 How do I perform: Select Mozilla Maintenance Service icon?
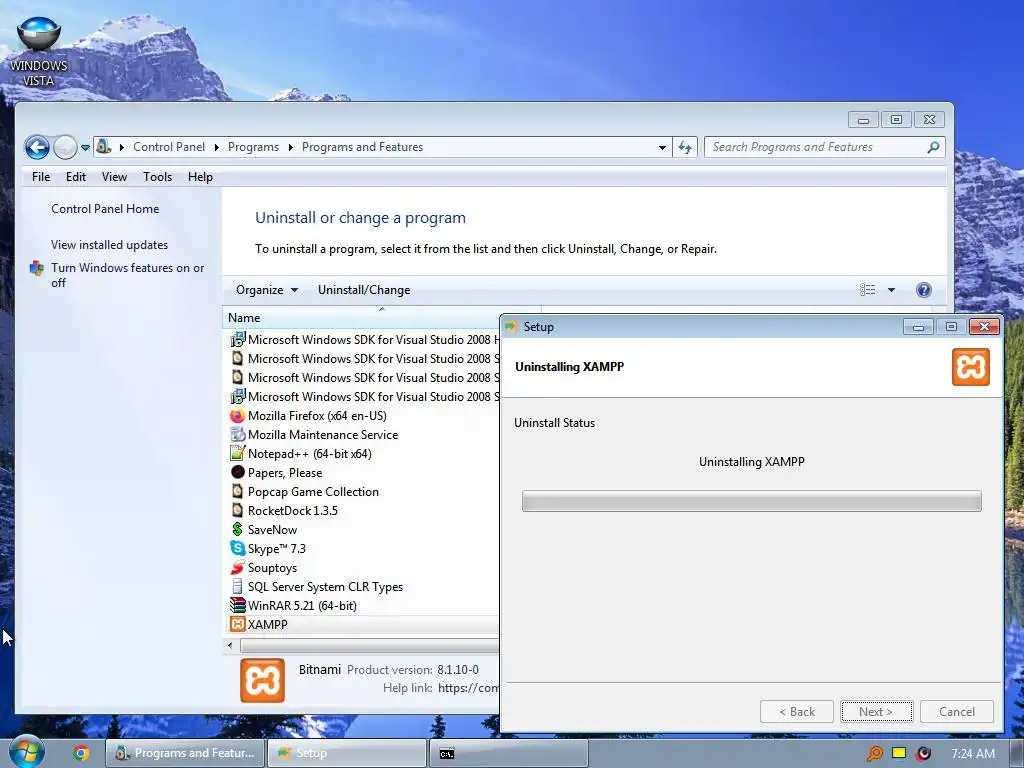point(238,435)
